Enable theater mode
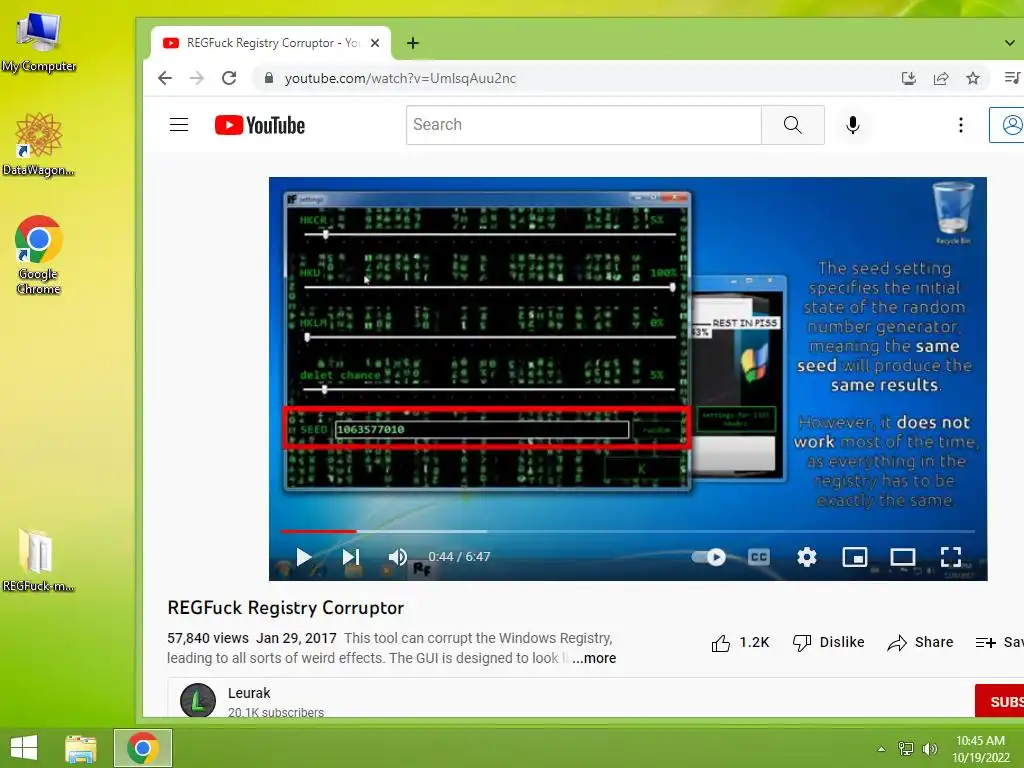This screenshot has height=768, width=1024. pos(903,557)
